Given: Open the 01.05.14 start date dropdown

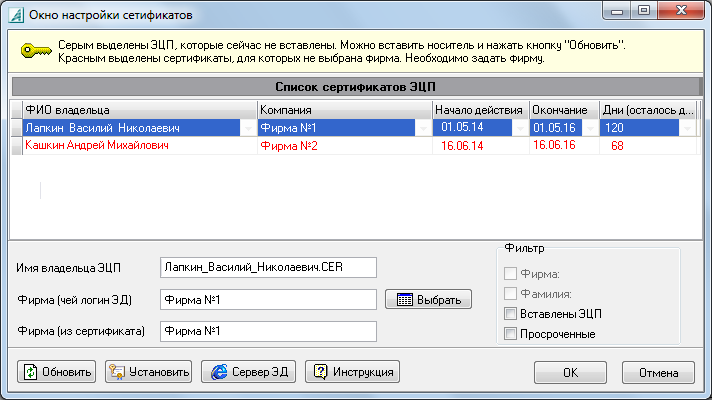Looking at the screenshot, I should click(520, 128).
